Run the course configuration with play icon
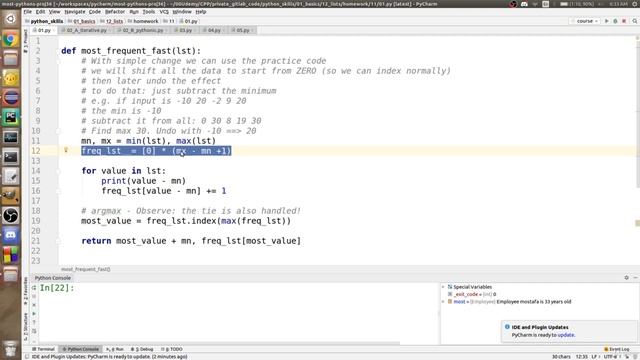Screen dimensions: 640x360 [607, 21]
